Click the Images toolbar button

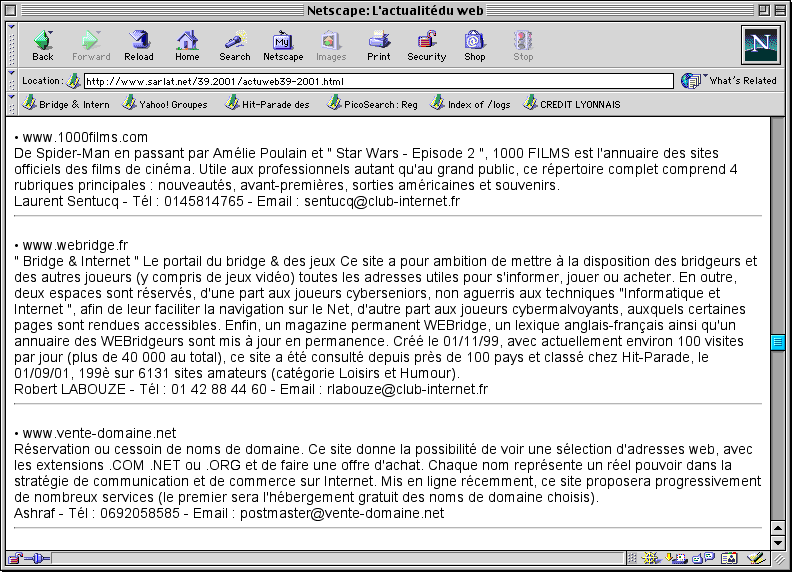[x=331, y=45]
